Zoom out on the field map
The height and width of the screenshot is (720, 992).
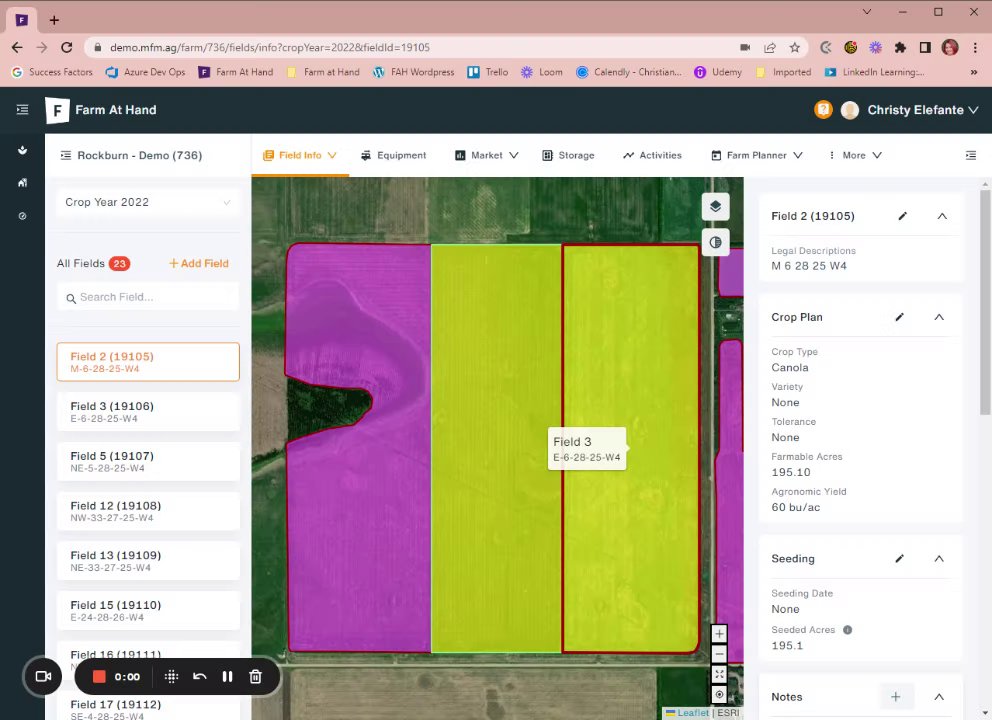point(719,654)
